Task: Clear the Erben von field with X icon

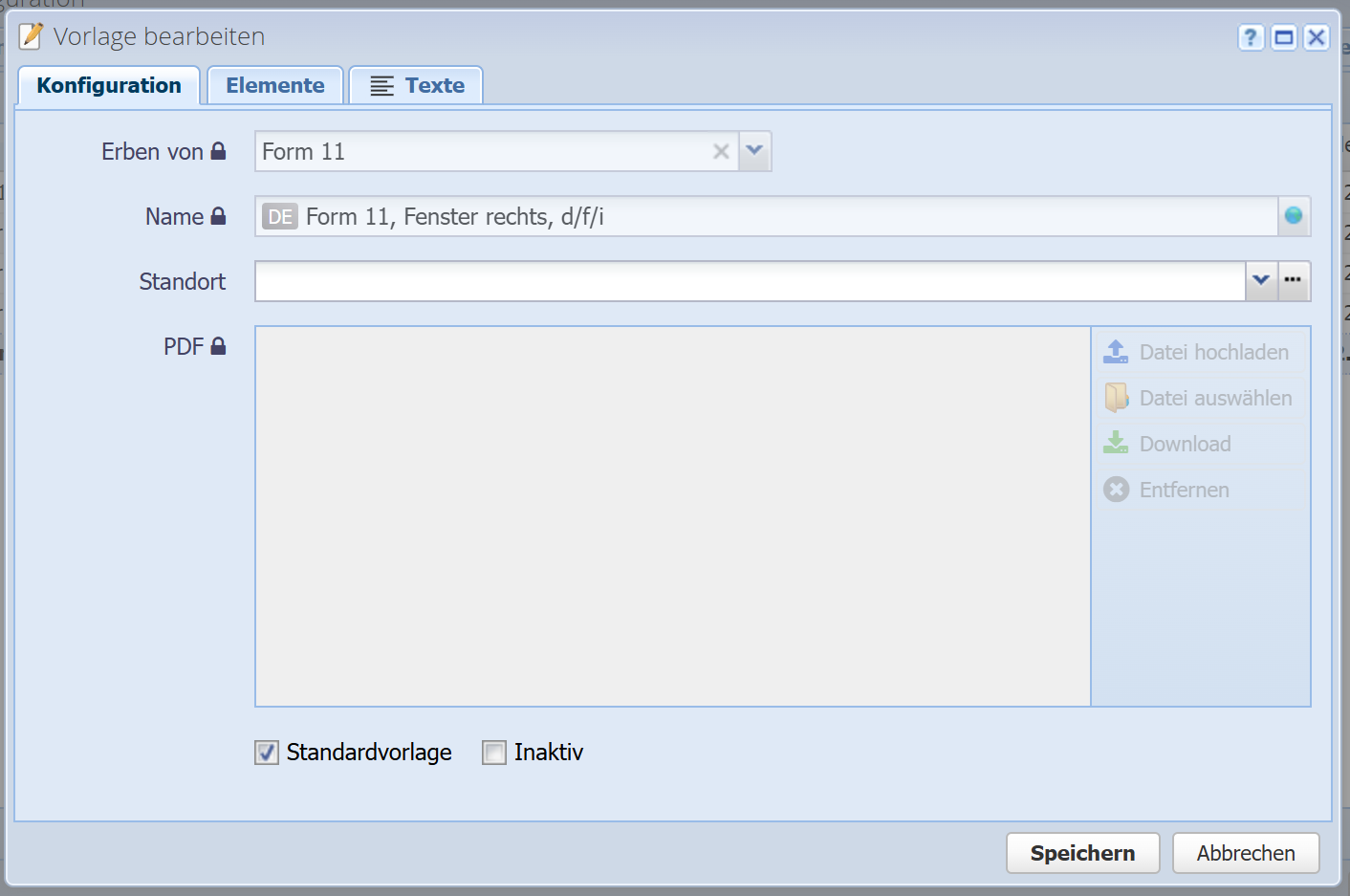Action: (721, 152)
